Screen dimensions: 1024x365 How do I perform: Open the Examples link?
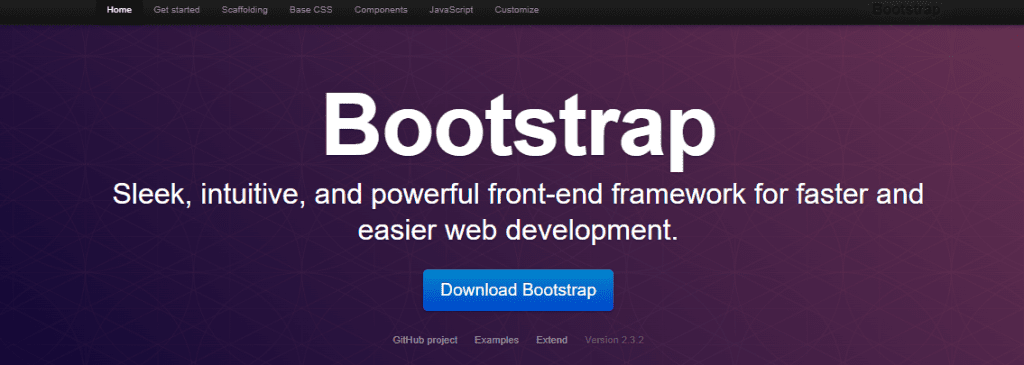pyautogui.click(x=496, y=340)
